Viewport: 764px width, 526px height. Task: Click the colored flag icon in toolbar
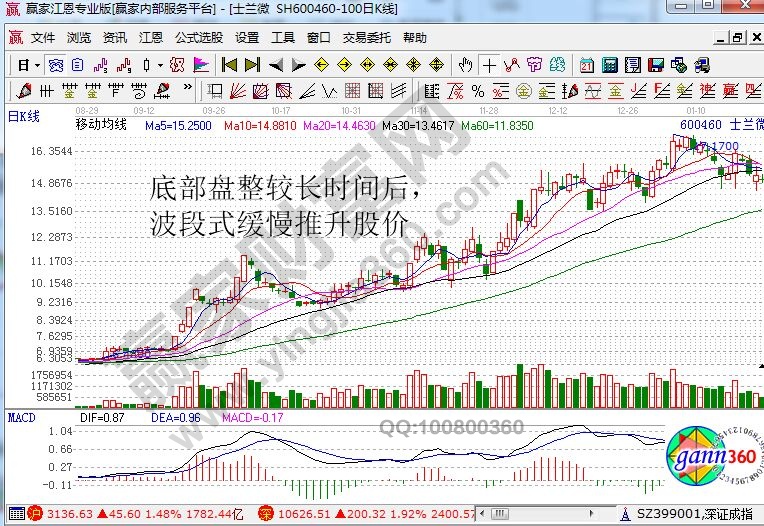201,65
